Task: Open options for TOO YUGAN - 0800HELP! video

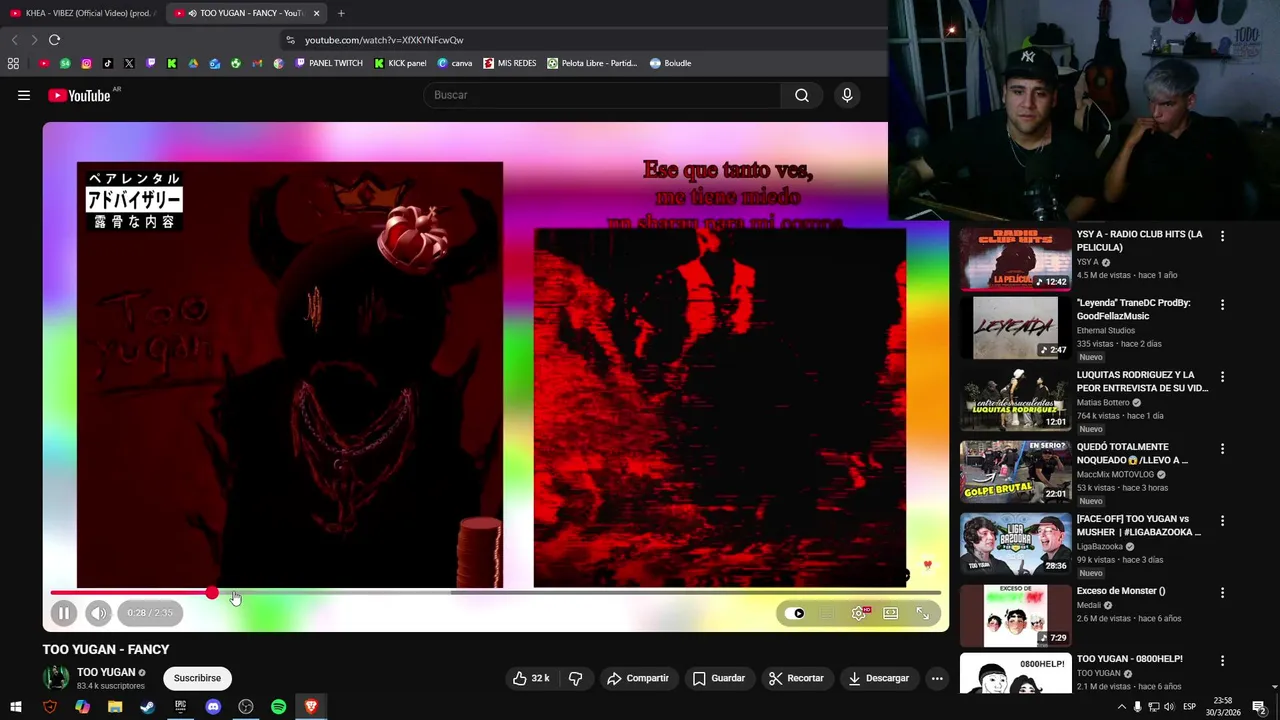Action: (x=1222, y=661)
